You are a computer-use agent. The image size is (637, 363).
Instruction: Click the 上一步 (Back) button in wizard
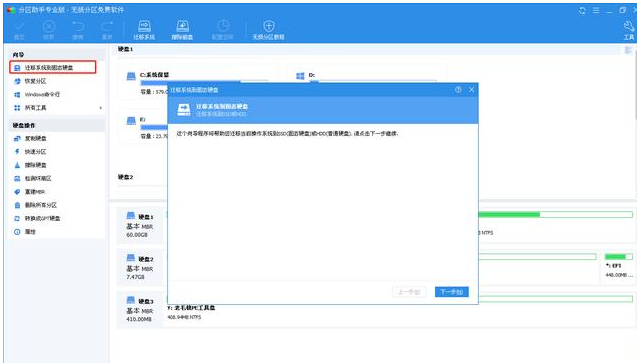tap(409, 292)
